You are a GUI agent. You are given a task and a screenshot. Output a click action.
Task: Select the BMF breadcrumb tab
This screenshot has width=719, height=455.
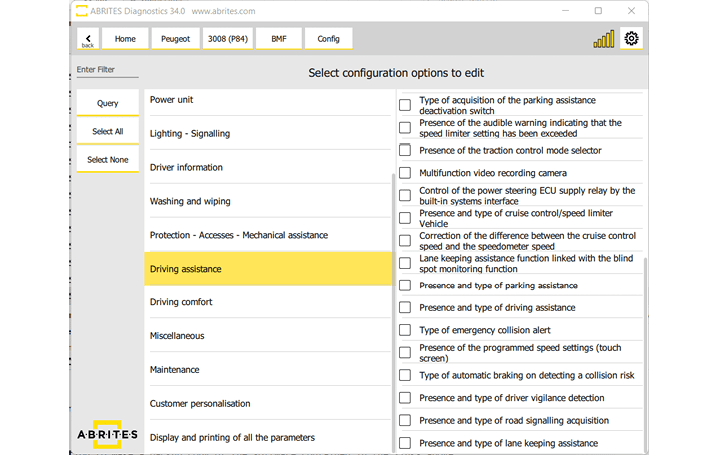click(278, 39)
